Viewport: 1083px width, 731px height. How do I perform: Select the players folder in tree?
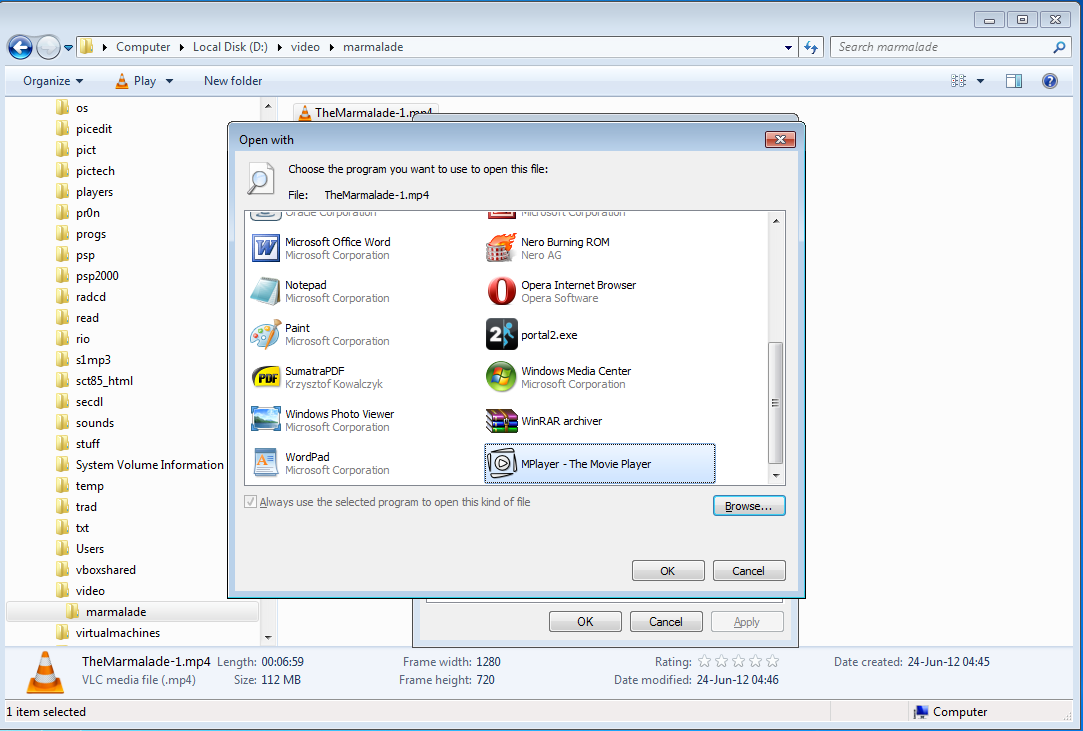95,191
